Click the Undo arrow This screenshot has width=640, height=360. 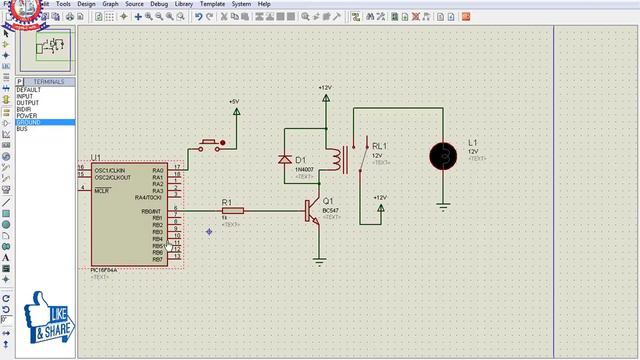pyautogui.click(x=198, y=17)
